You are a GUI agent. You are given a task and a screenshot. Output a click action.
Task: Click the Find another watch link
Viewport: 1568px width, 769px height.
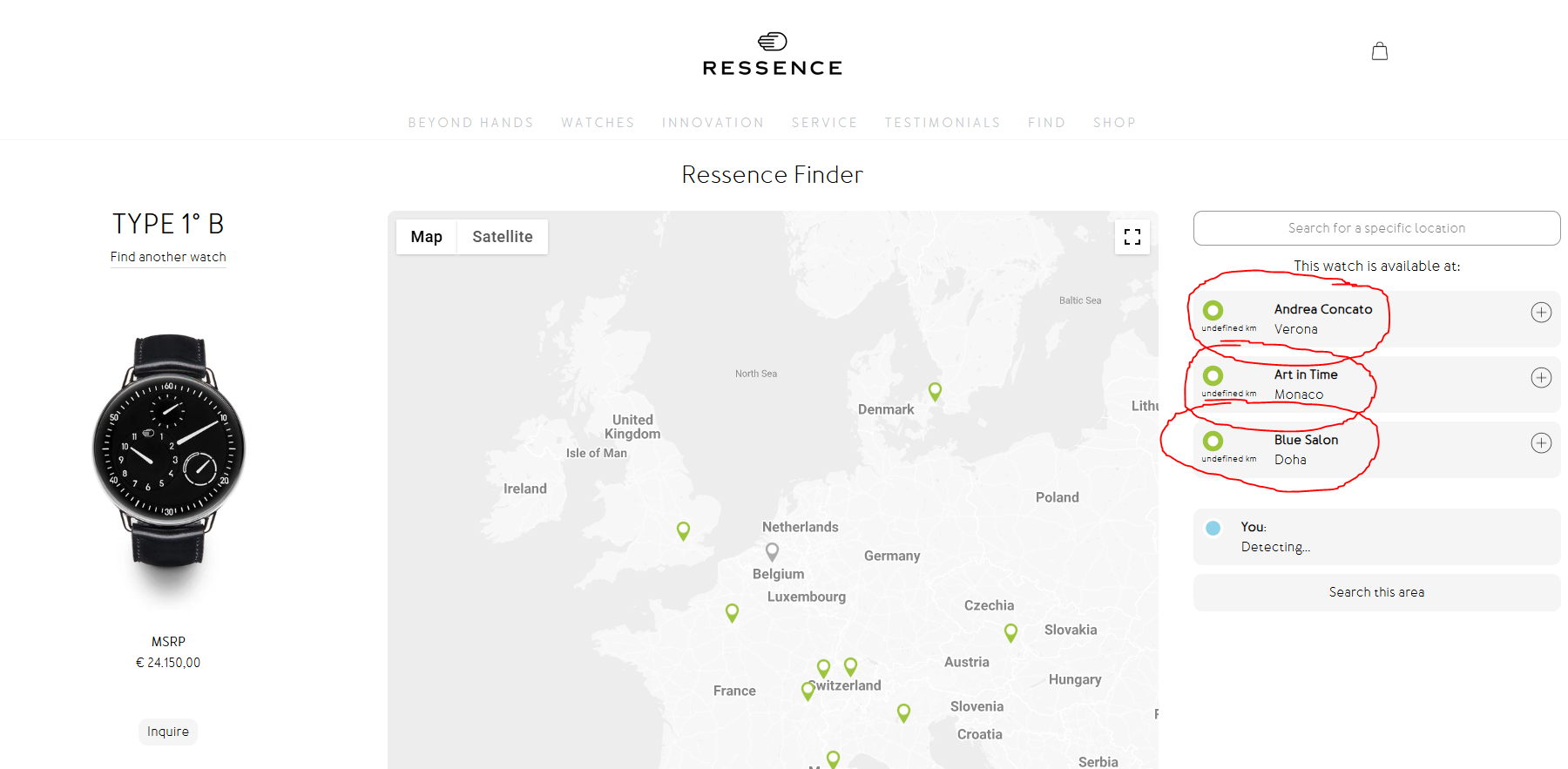[x=168, y=257]
